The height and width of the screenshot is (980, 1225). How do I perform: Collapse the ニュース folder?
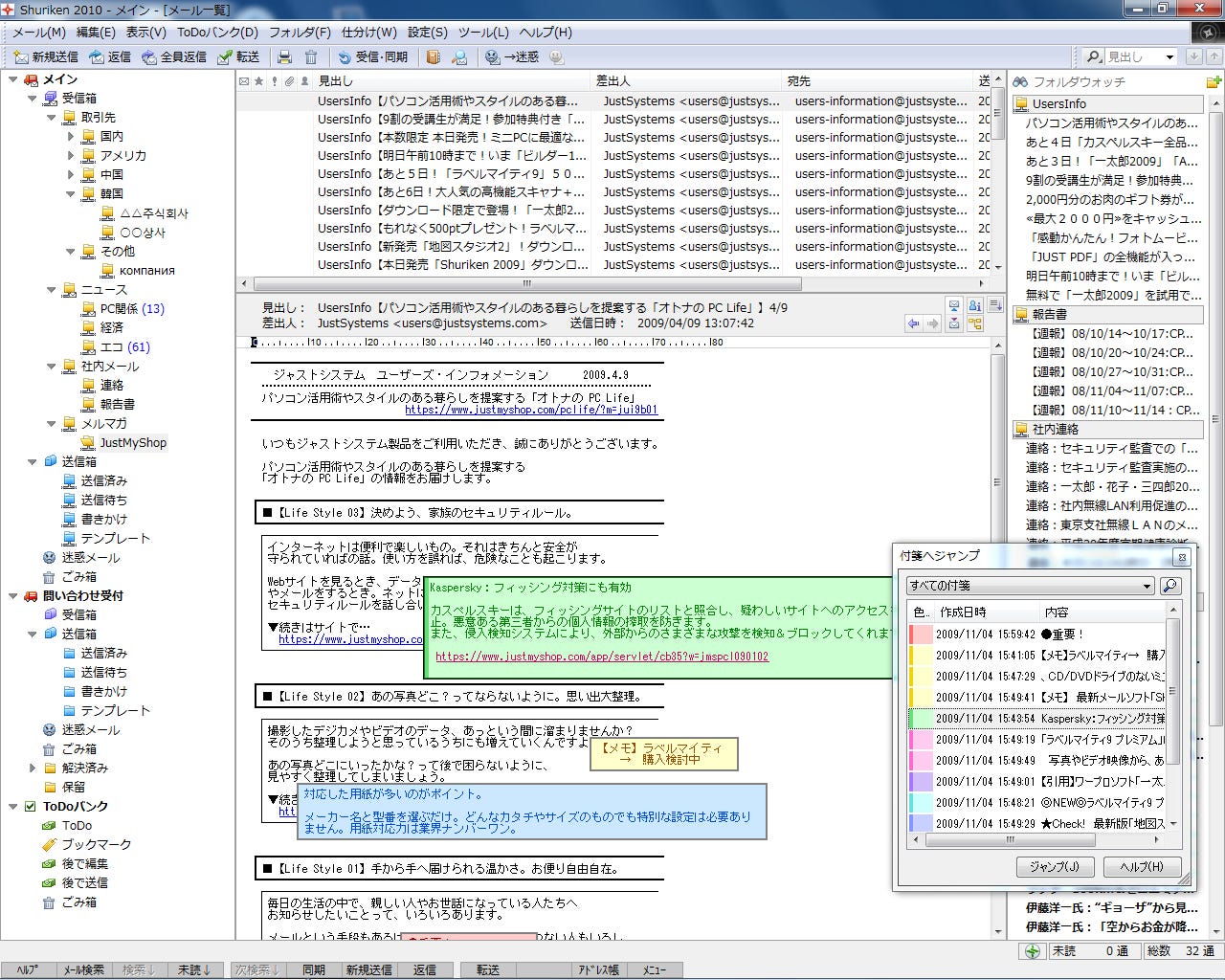pyautogui.click(x=52, y=290)
